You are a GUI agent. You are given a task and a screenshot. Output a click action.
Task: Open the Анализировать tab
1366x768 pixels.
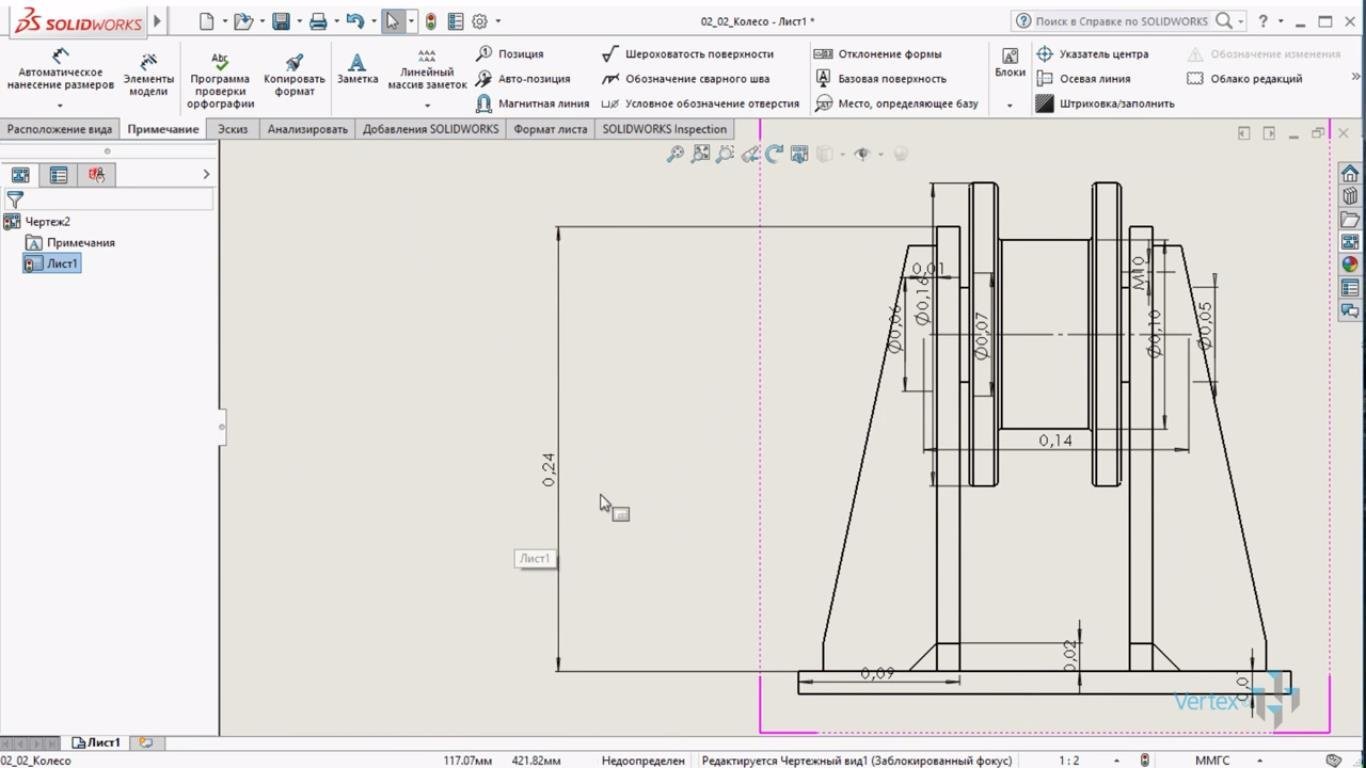tap(307, 129)
